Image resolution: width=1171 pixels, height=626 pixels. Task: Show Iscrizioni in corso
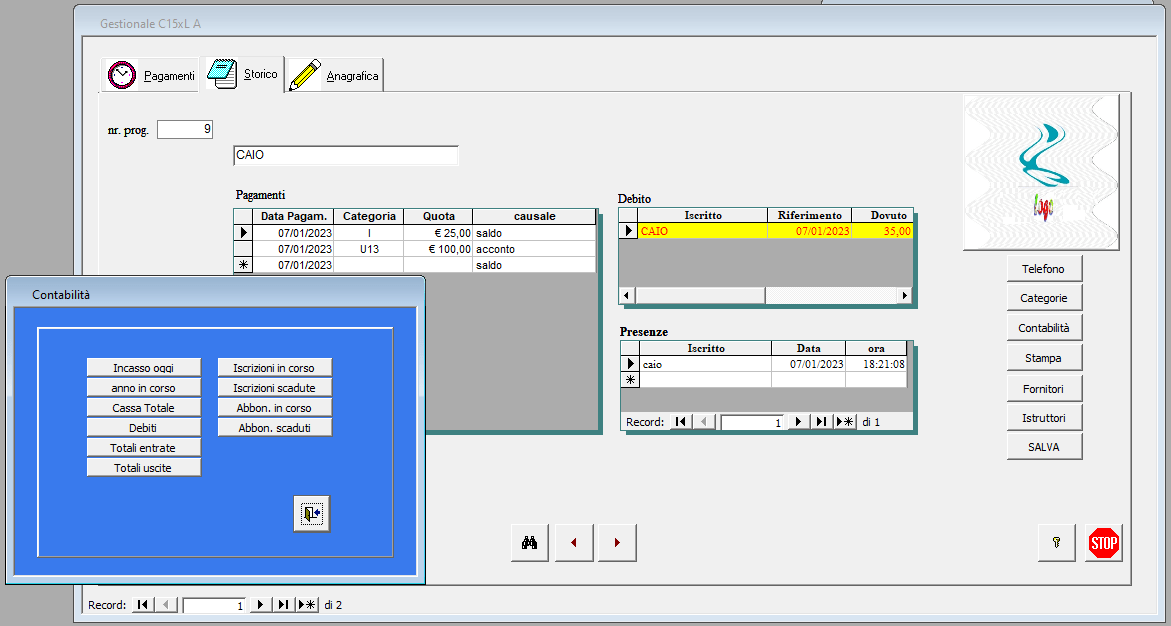(x=275, y=368)
